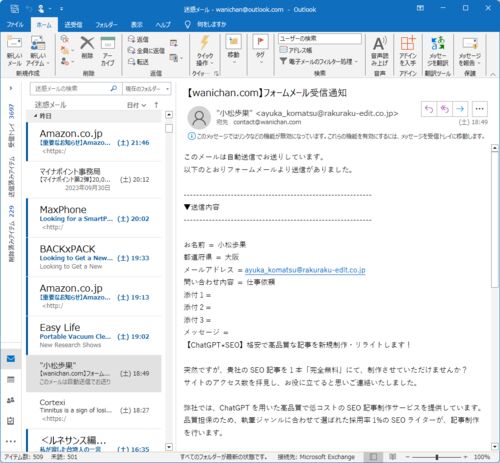Open the Tags flag button
Screen dimensions: 500x463
pos(260,49)
